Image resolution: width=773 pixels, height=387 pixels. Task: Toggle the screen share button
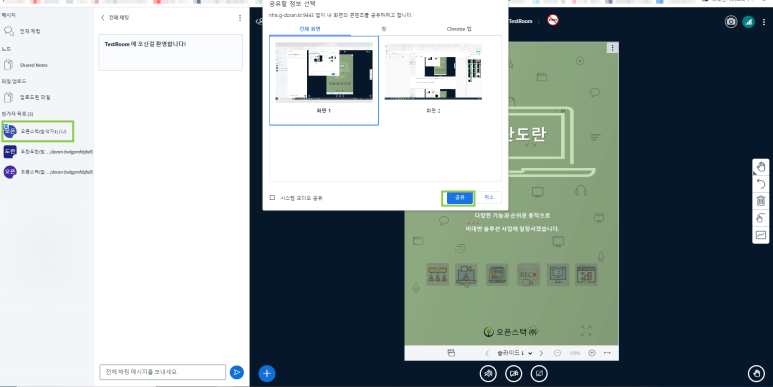coord(539,374)
